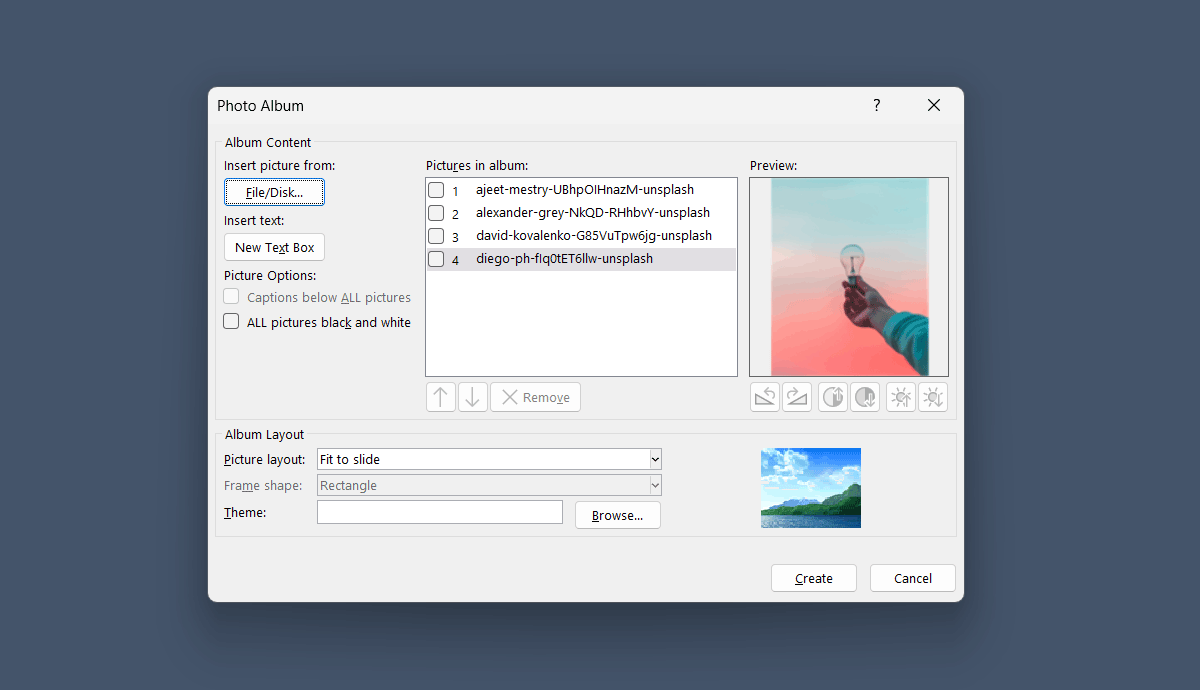The image size is (1200, 690).
Task: Check the david-kovalenko picture checkbox
Action: (x=436, y=235)
